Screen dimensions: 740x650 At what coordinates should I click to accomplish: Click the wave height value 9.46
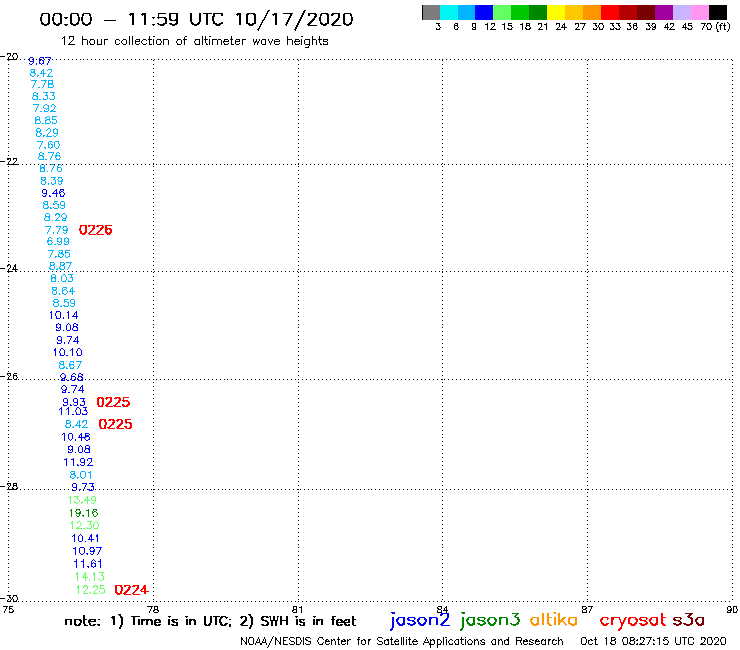click(x=53, y=193)
